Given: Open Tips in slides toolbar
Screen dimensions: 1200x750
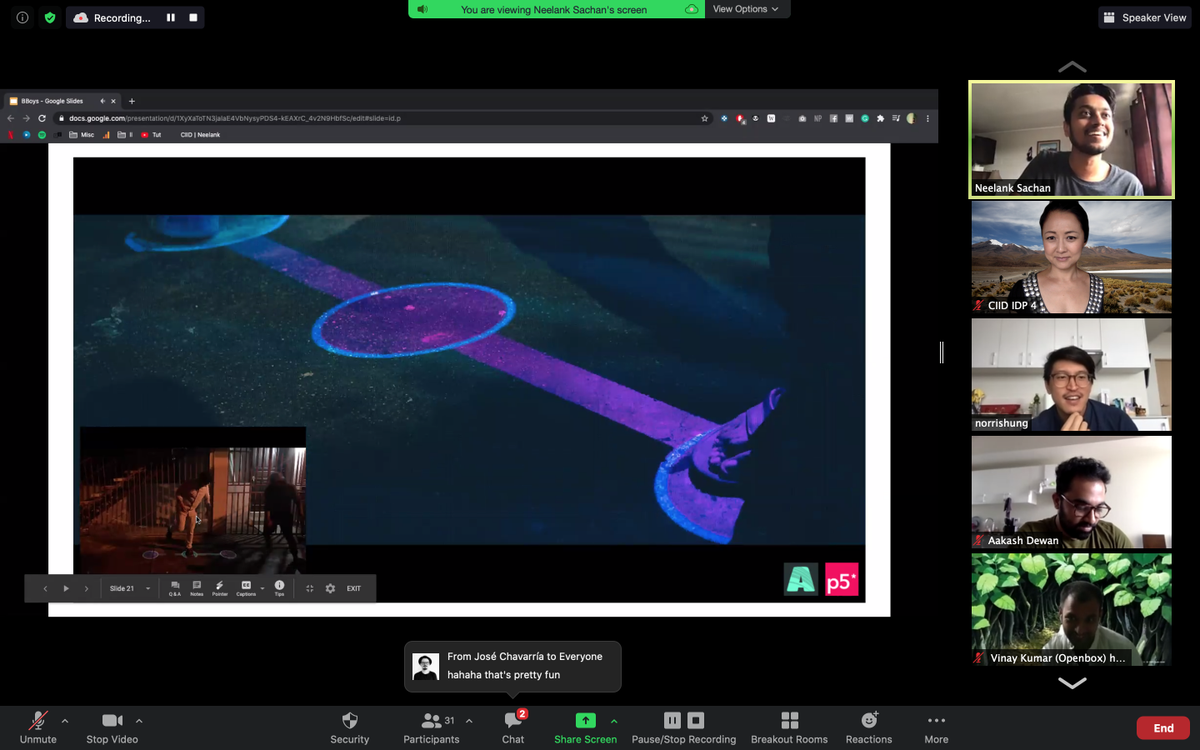Looking at the screenshot, I should click(279, 588).
